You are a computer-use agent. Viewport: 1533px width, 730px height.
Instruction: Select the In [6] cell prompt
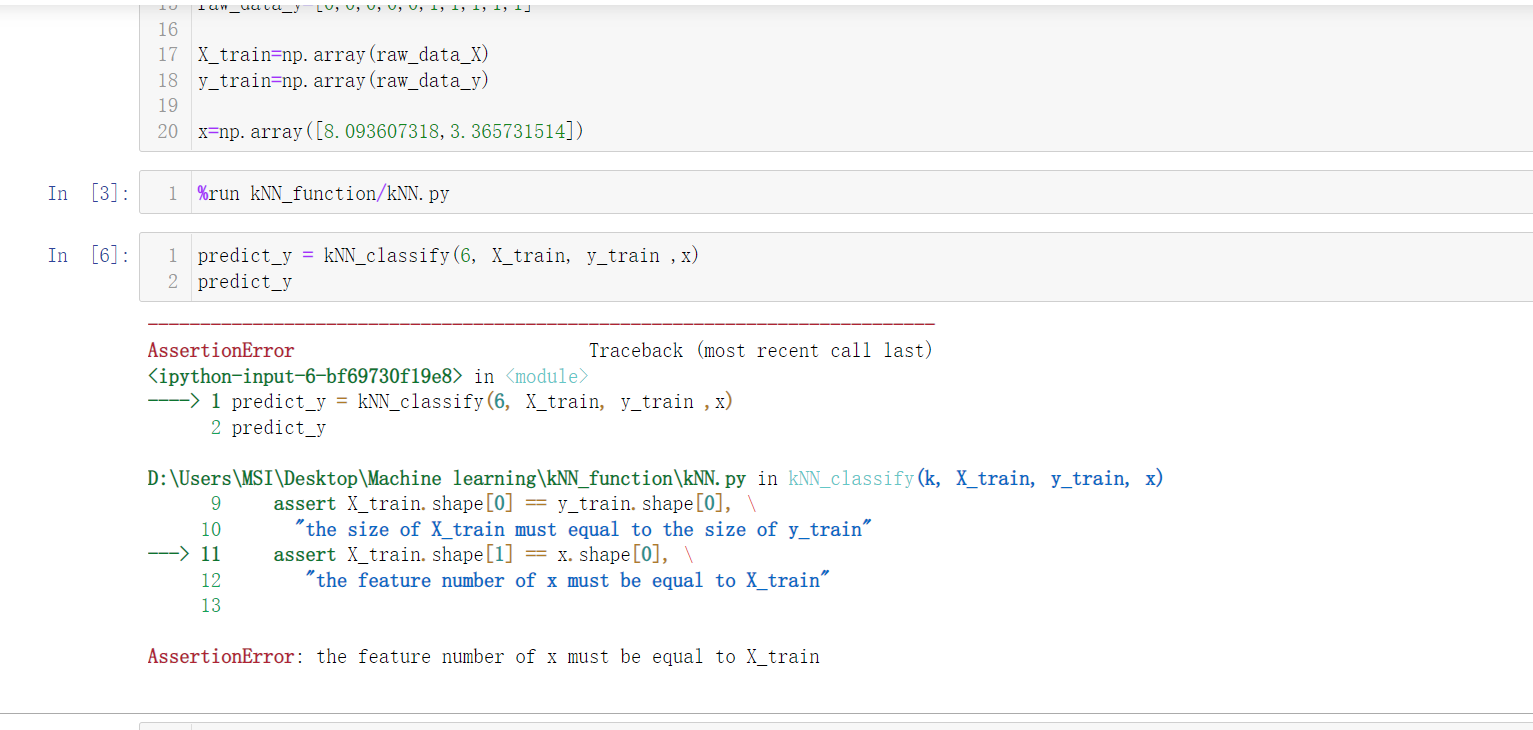(88, 255)
